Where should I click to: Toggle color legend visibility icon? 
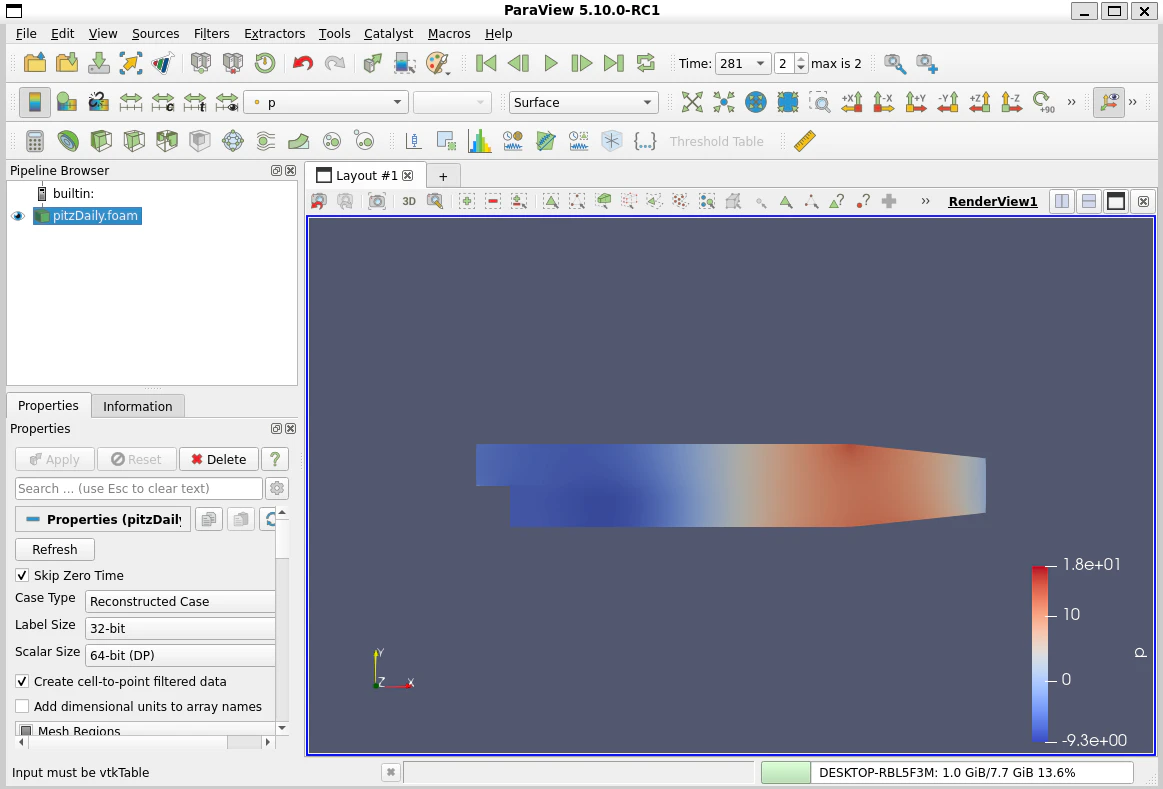coord(34,102)
